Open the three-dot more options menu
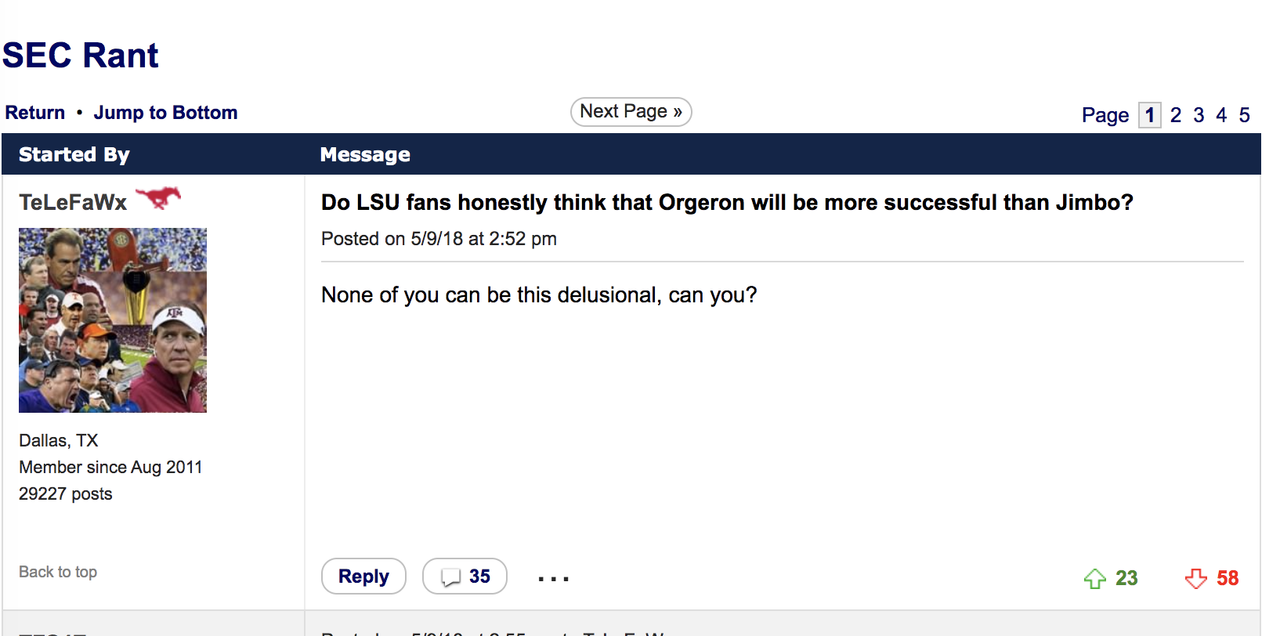Screen dimensions: 1280x636 (553, 578)
